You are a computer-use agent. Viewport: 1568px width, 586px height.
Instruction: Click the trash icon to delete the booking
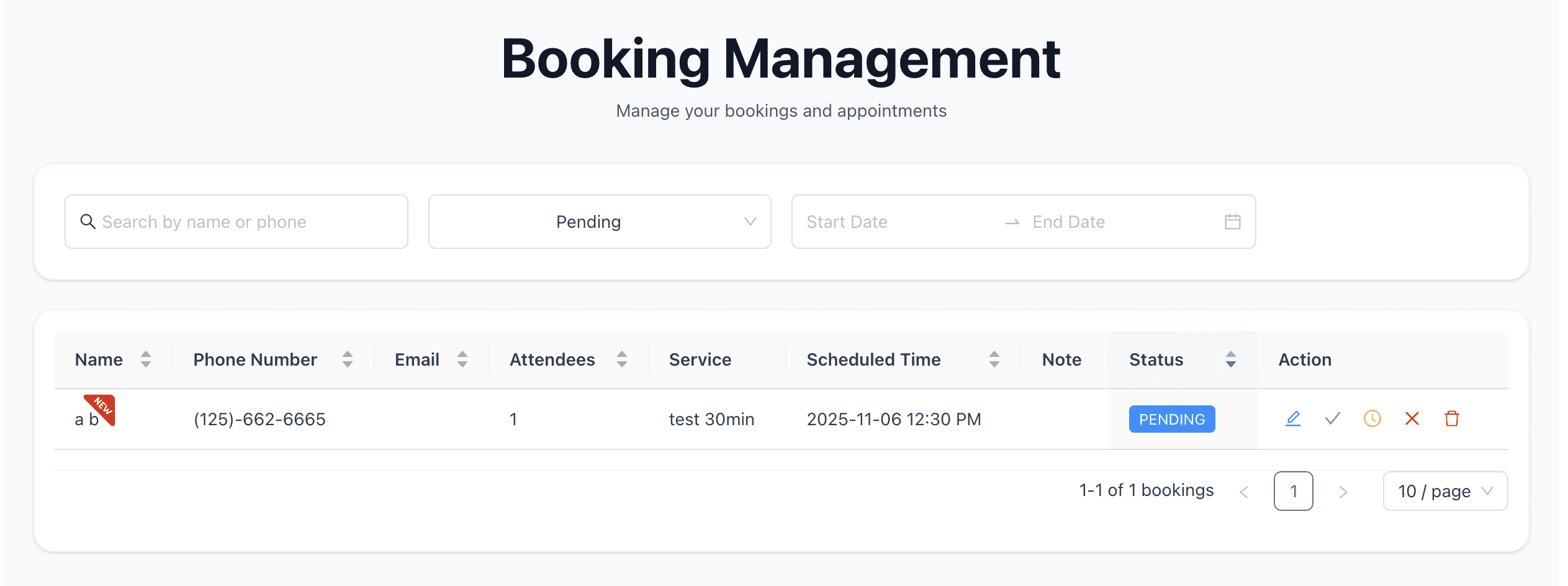tap(1451, 419)
